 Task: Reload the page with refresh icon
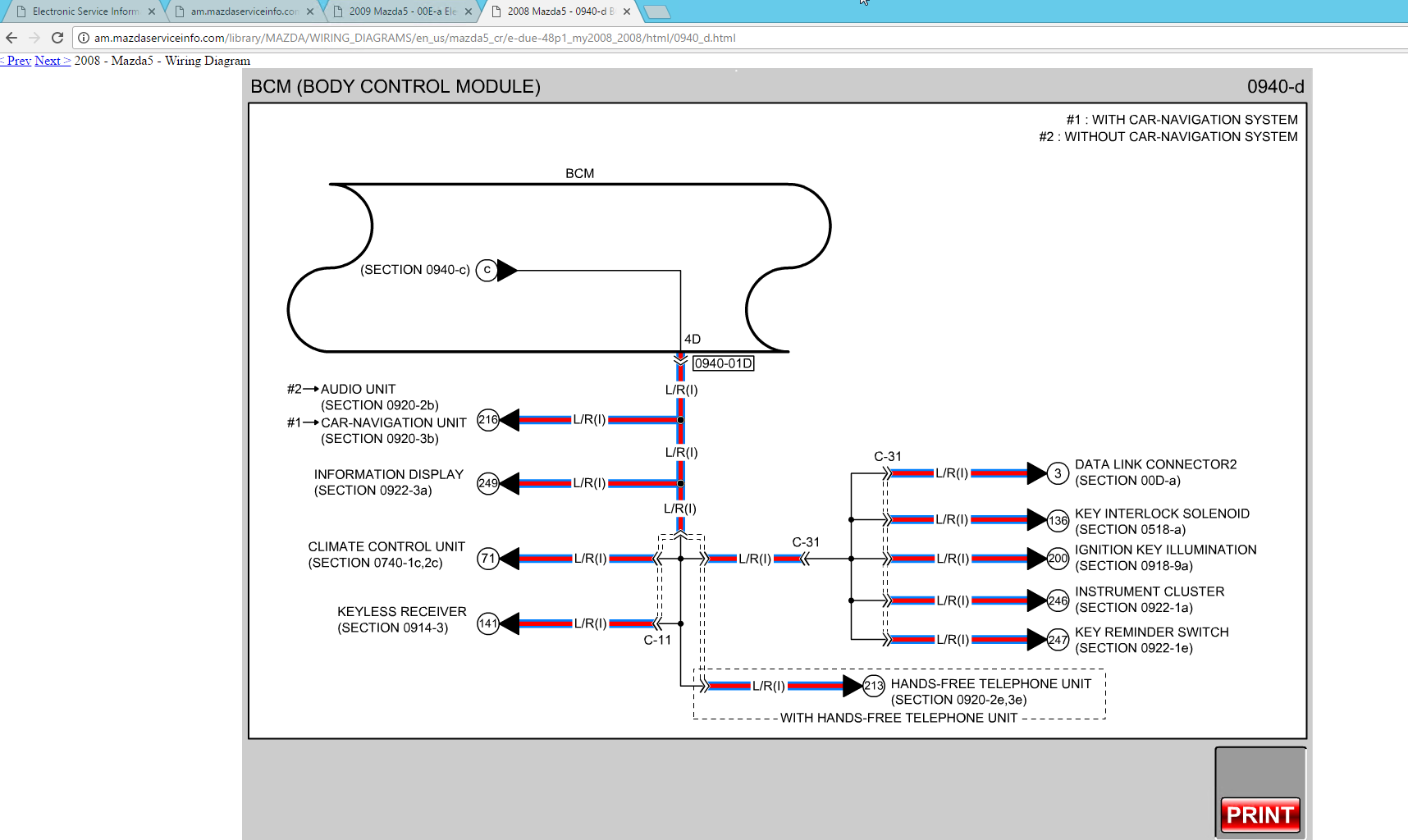click(57, 38)
